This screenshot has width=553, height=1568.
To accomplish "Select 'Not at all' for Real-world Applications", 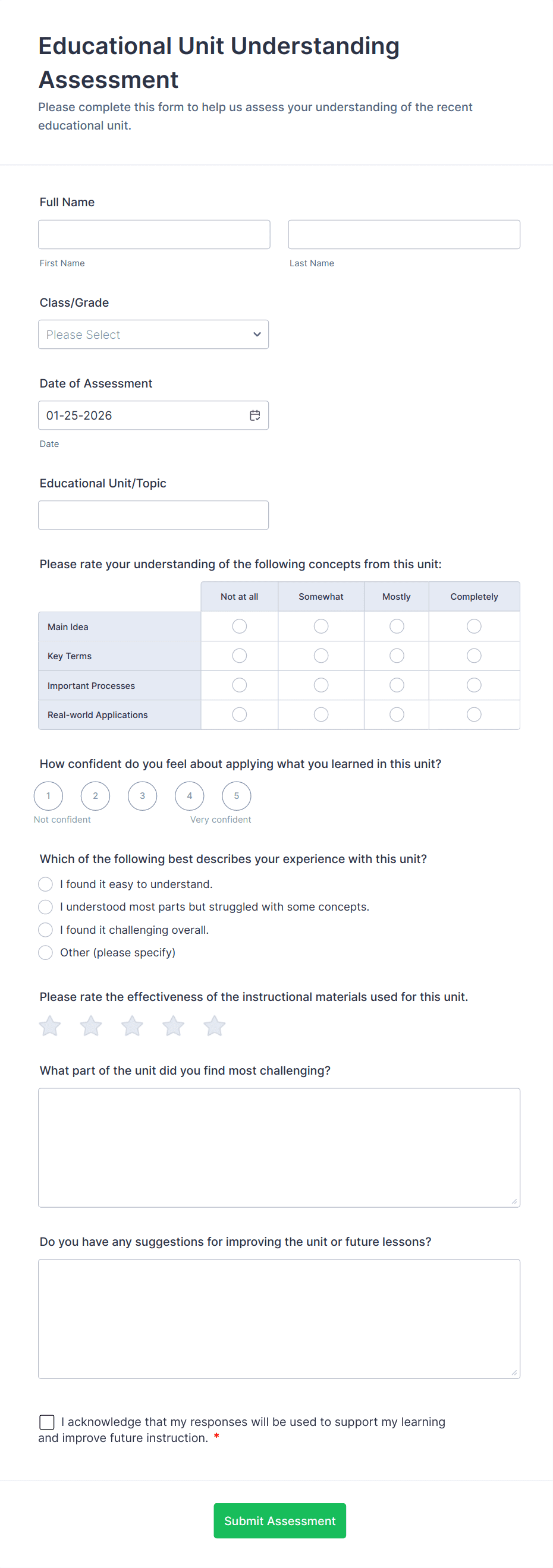I will [240, 714].
